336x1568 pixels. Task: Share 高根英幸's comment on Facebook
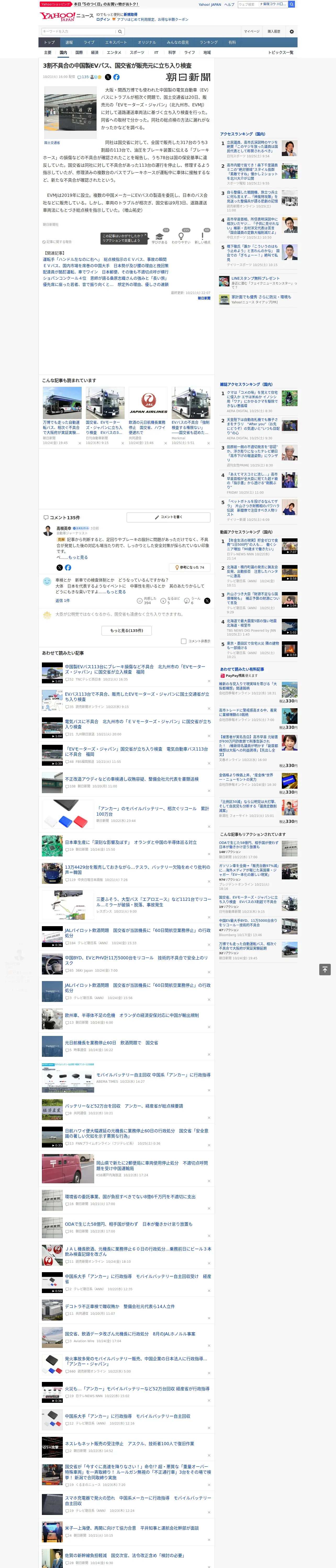pyautogui.click(x=68, y=567)
